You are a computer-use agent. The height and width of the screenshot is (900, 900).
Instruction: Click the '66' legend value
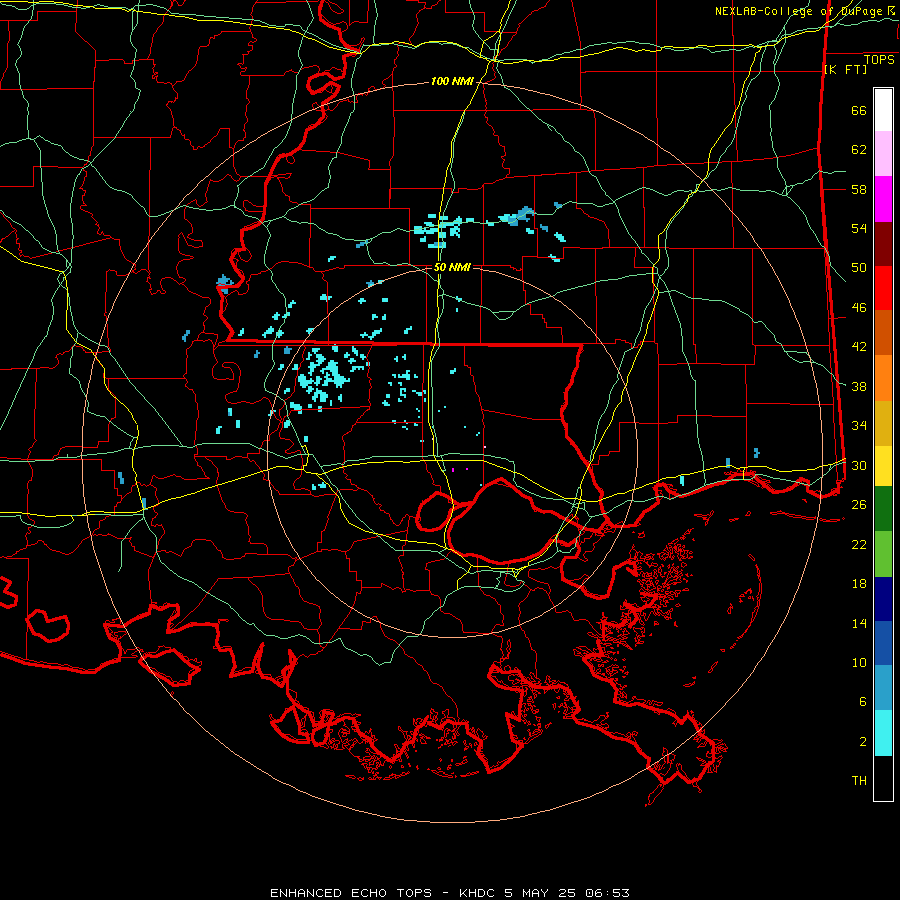coord(859,111)
